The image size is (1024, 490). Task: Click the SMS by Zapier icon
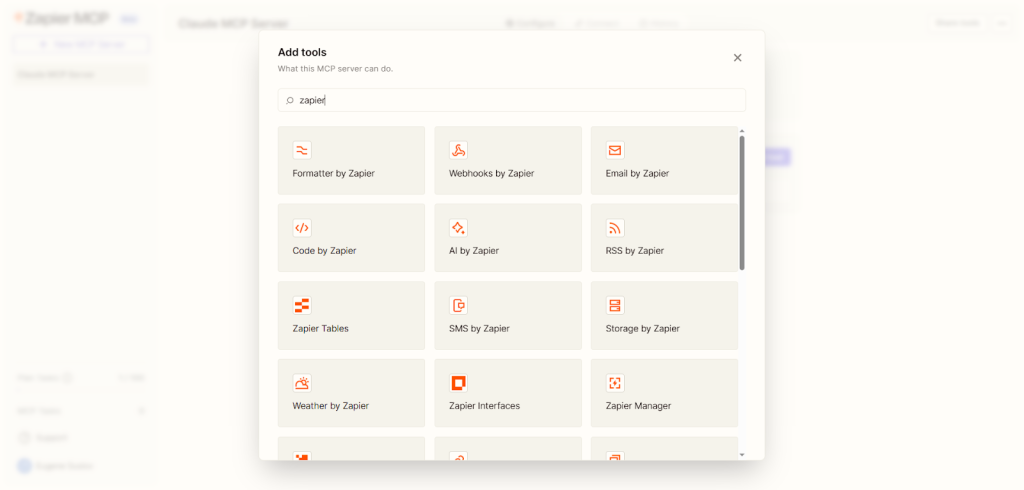(x=459, y=305)
